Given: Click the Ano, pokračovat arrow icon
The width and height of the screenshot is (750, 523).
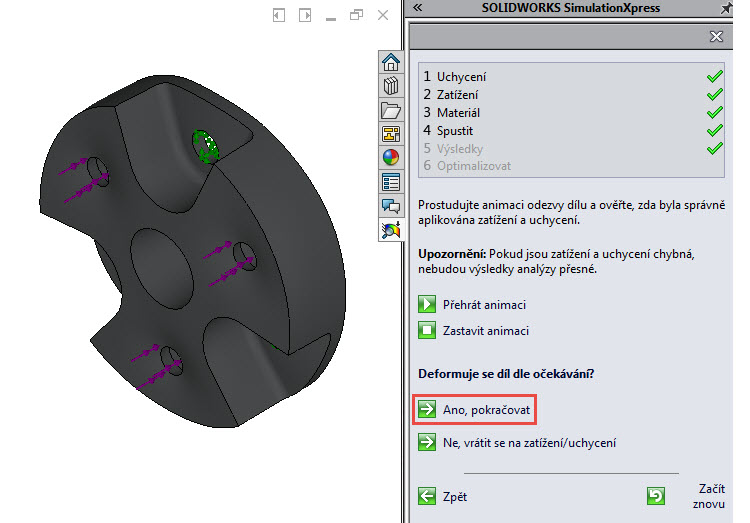Looking at the screenshot, I should 427,409.
